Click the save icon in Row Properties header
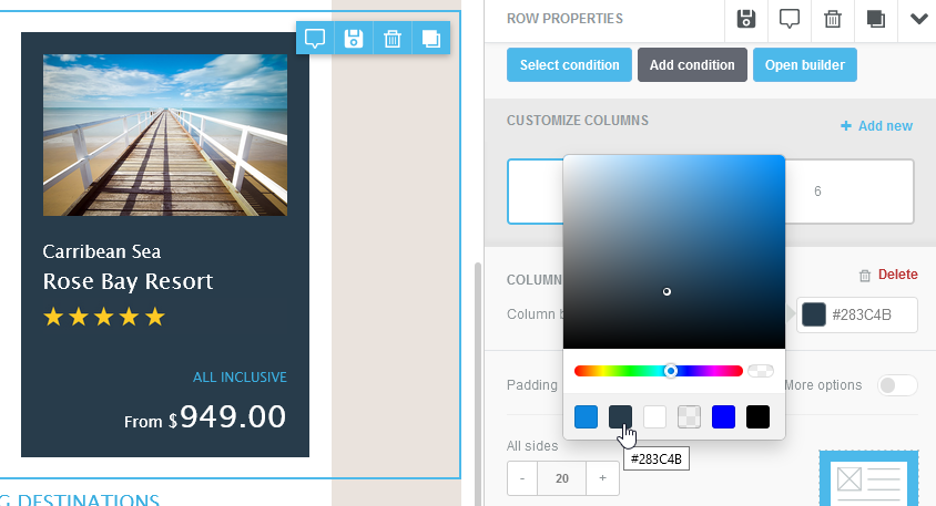Screen dimensions: 936x506 point(746,19)
